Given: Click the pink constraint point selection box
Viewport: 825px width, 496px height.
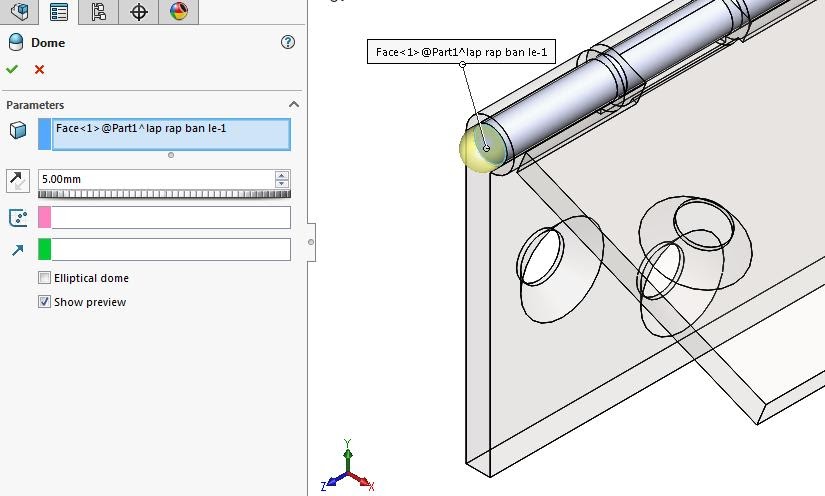Looking at the screenshot, I should tap(164, 217).
